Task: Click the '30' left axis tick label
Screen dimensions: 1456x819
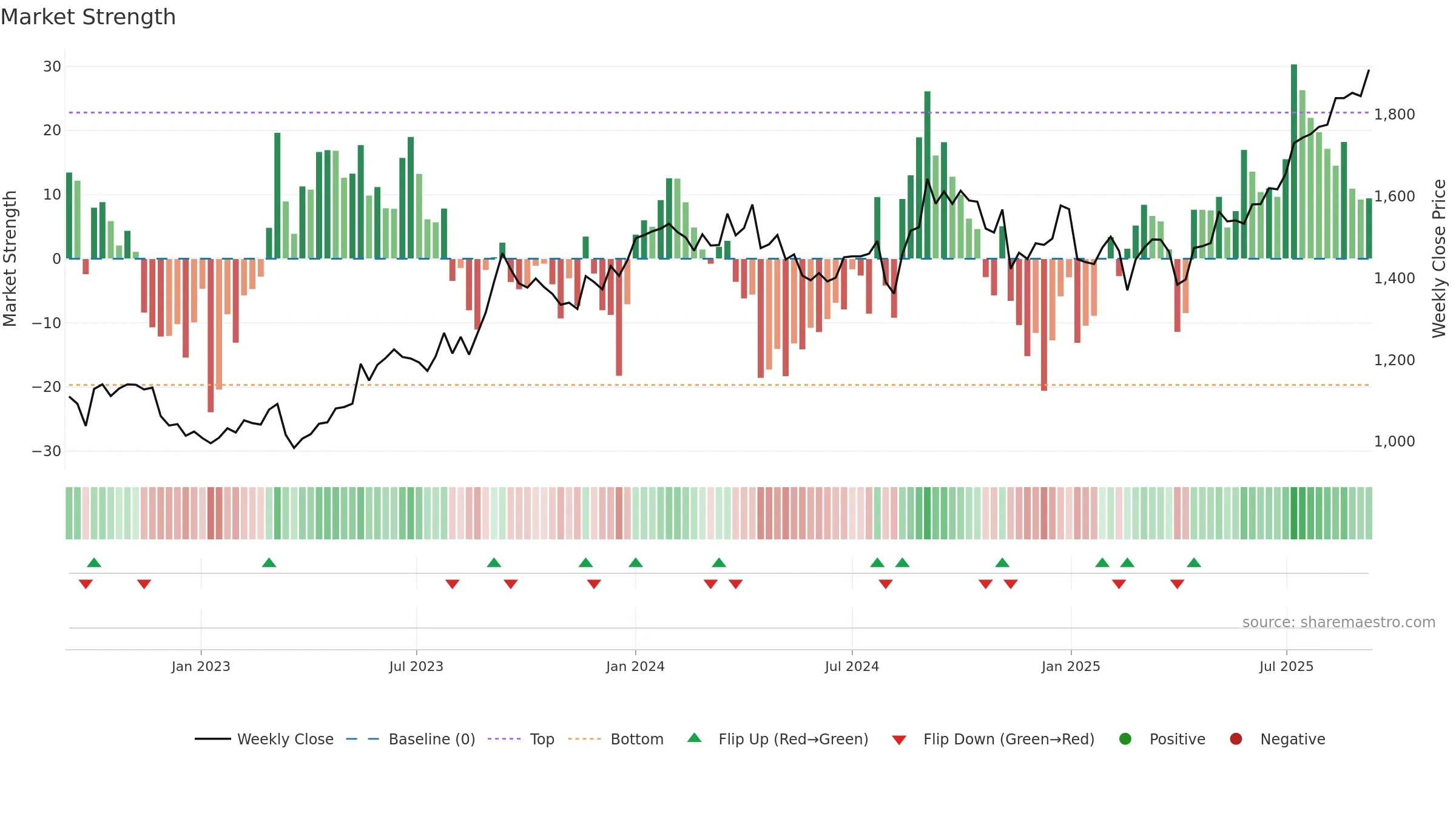Action: click(52, 66)
